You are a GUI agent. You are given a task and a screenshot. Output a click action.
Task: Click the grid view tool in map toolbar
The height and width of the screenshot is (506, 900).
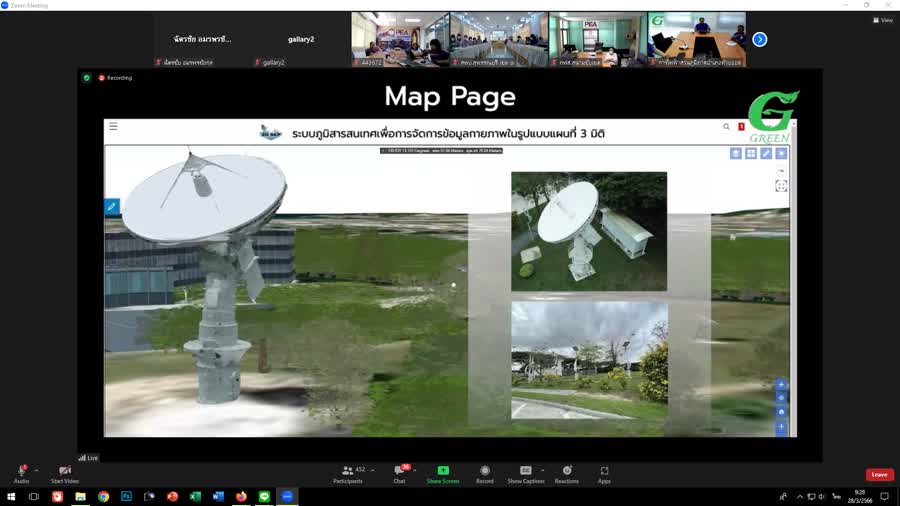[x=751, y=154]
